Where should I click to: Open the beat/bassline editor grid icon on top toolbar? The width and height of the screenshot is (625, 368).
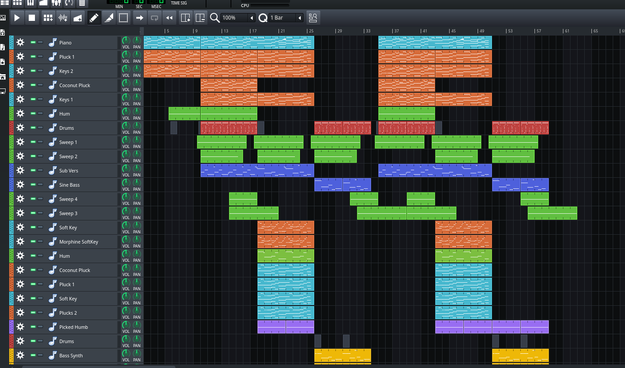point(18,3)
